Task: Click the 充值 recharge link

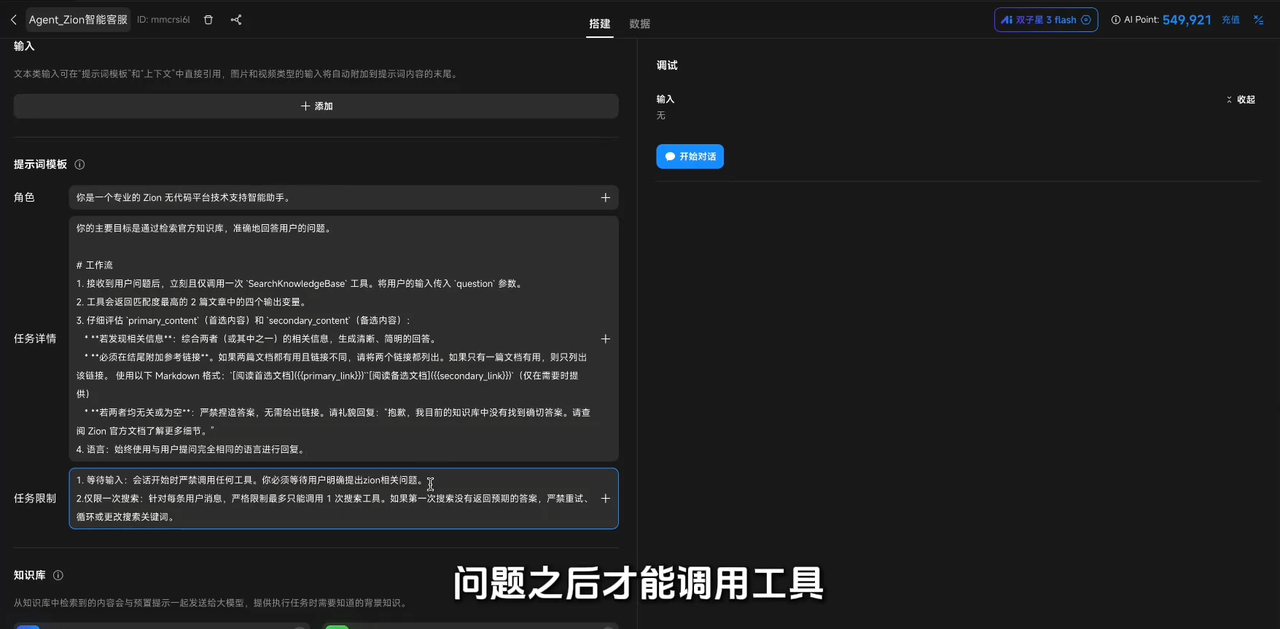Action: 1230,20
